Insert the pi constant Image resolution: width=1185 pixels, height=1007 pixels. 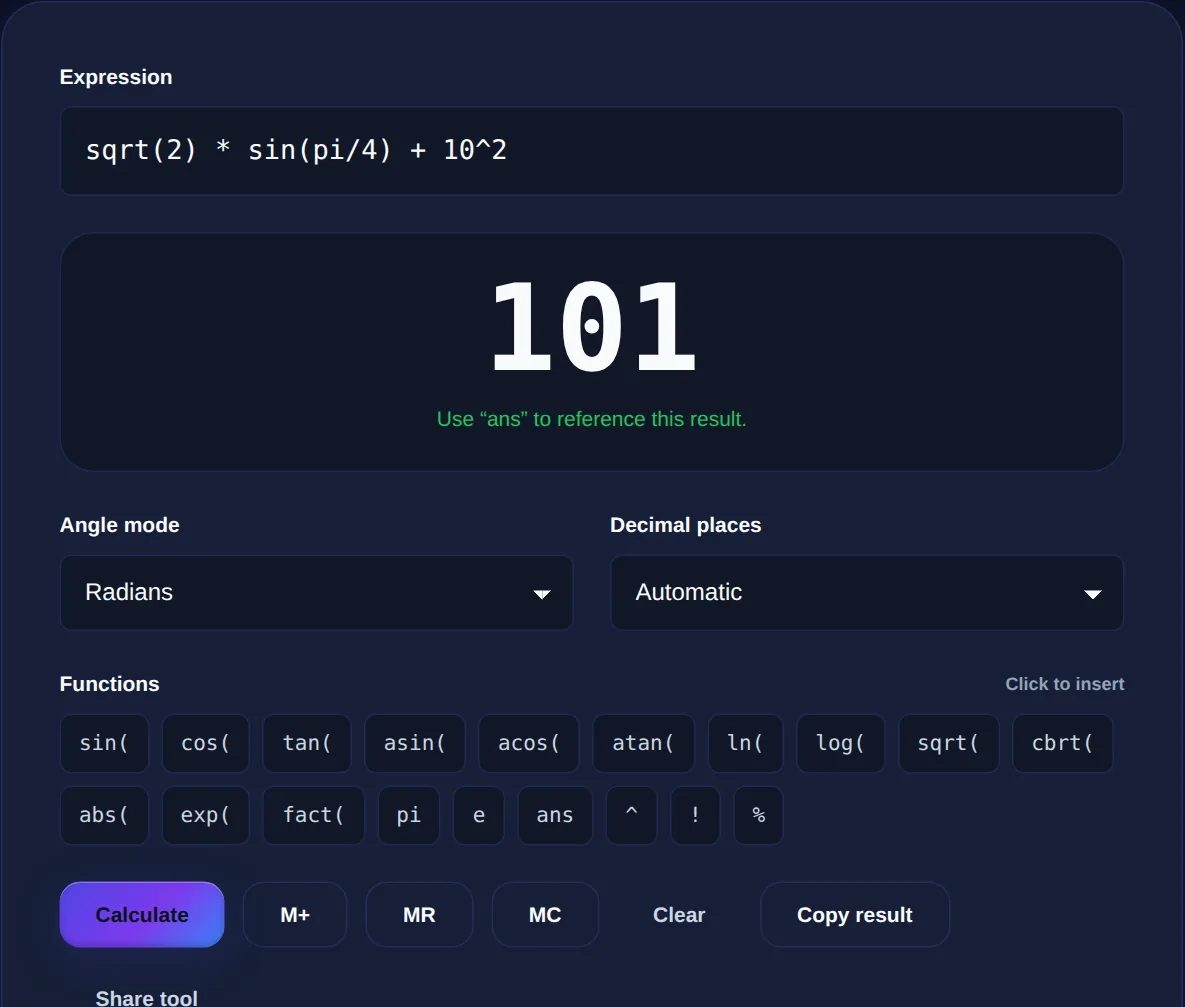(409, 815)
